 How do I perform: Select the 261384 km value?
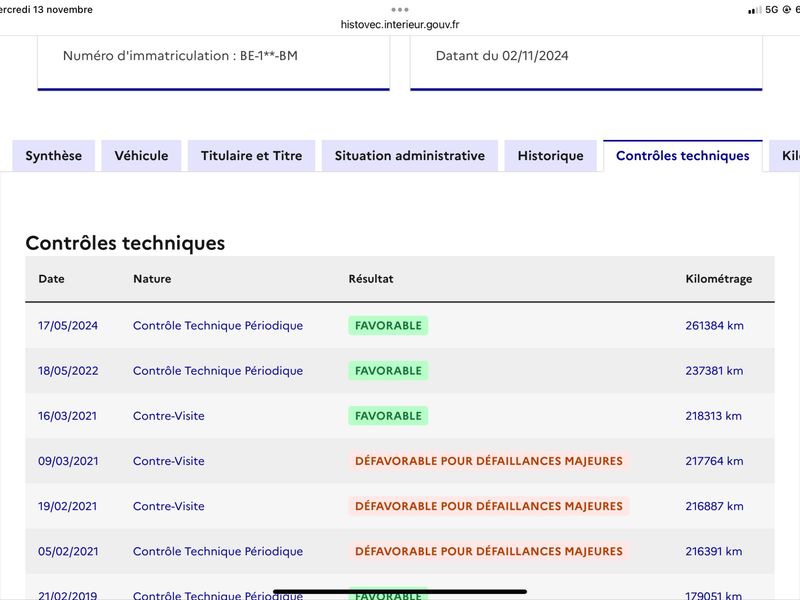(714, 326)
